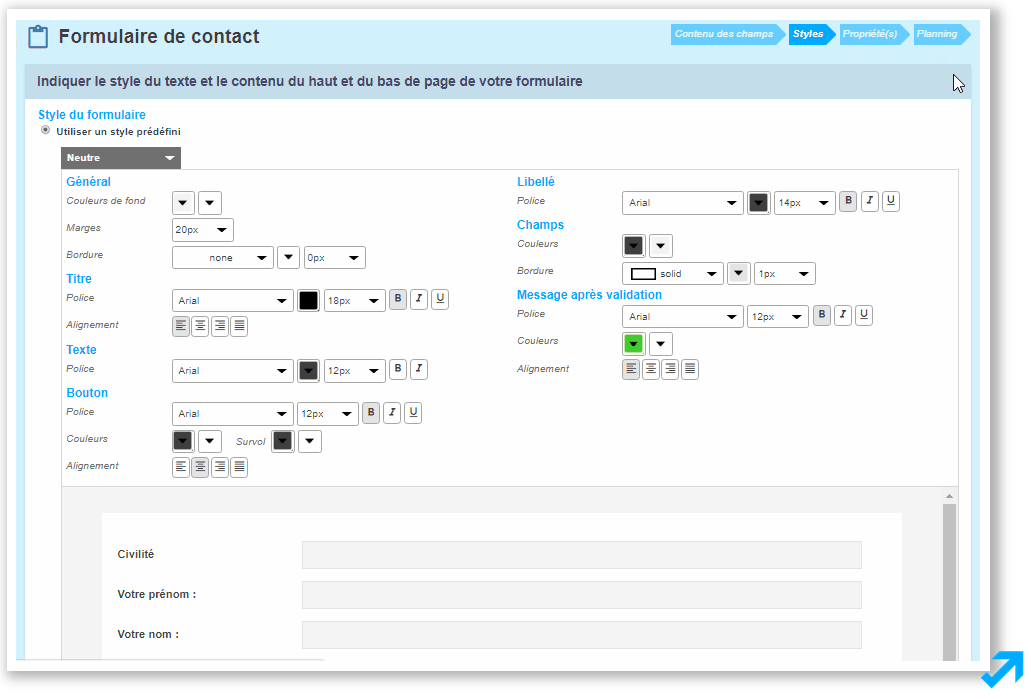Go to 'Contenu des champs' step
Image resolution: width=1031 pixels, height=699 pixels.
point(727,34)
